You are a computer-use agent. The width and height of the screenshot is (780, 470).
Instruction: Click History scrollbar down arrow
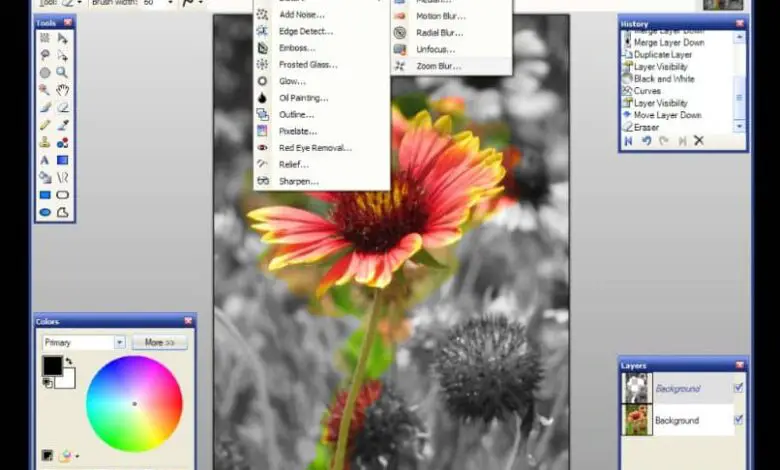[739, 126]
